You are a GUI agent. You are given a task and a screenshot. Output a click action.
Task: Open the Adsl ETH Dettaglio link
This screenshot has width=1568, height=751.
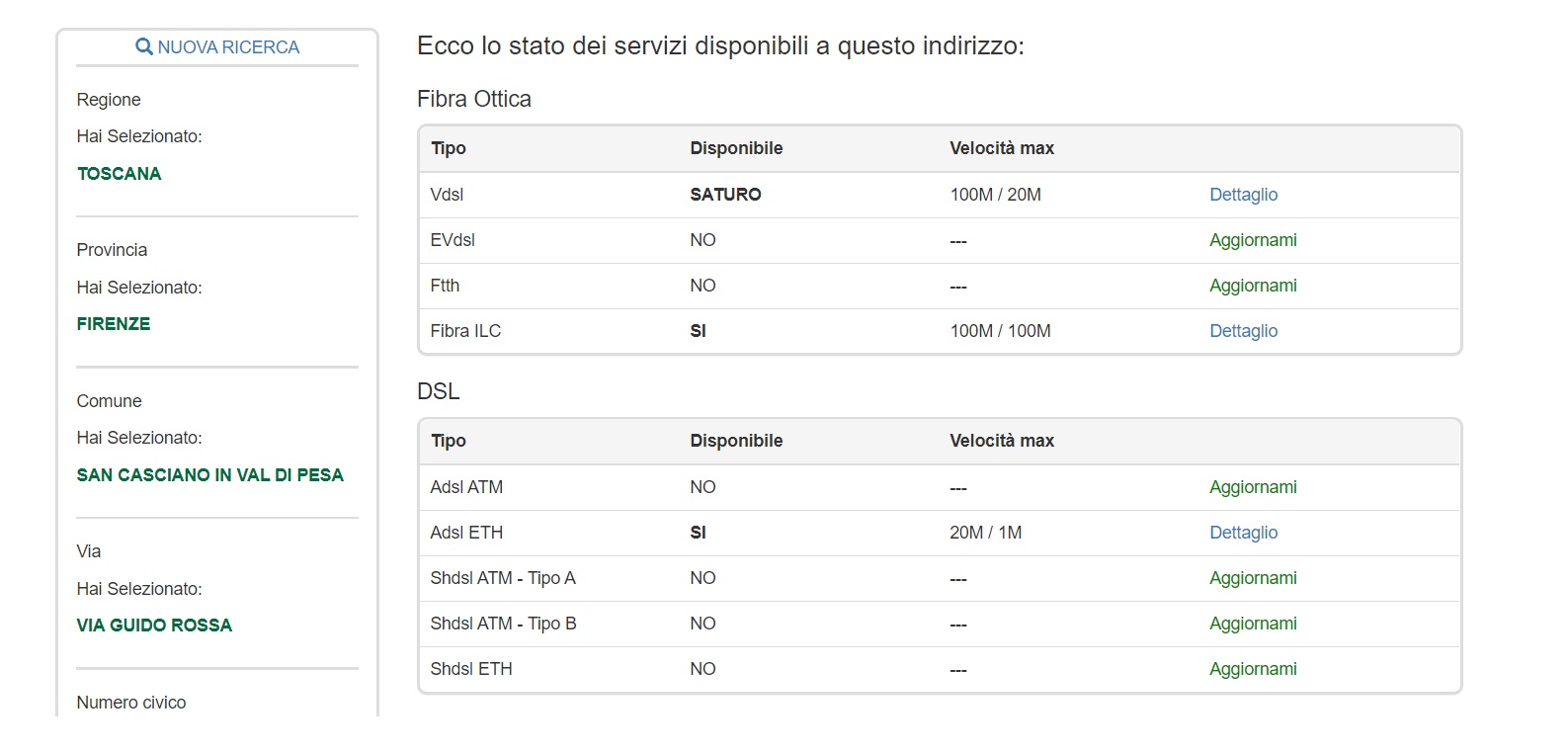1243,533
